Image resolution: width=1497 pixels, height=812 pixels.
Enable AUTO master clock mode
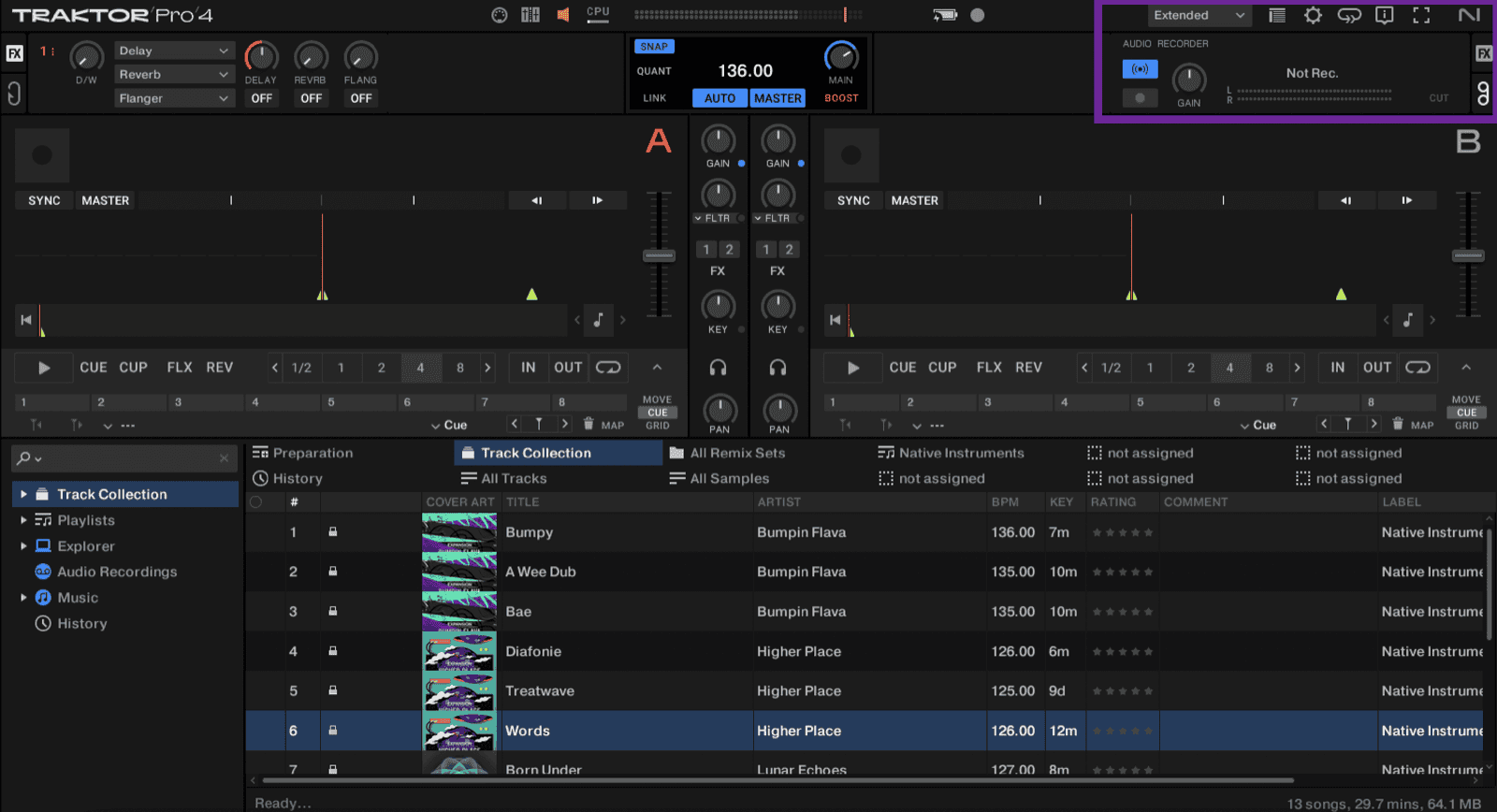pyautogui.click(x=719, y=98)
